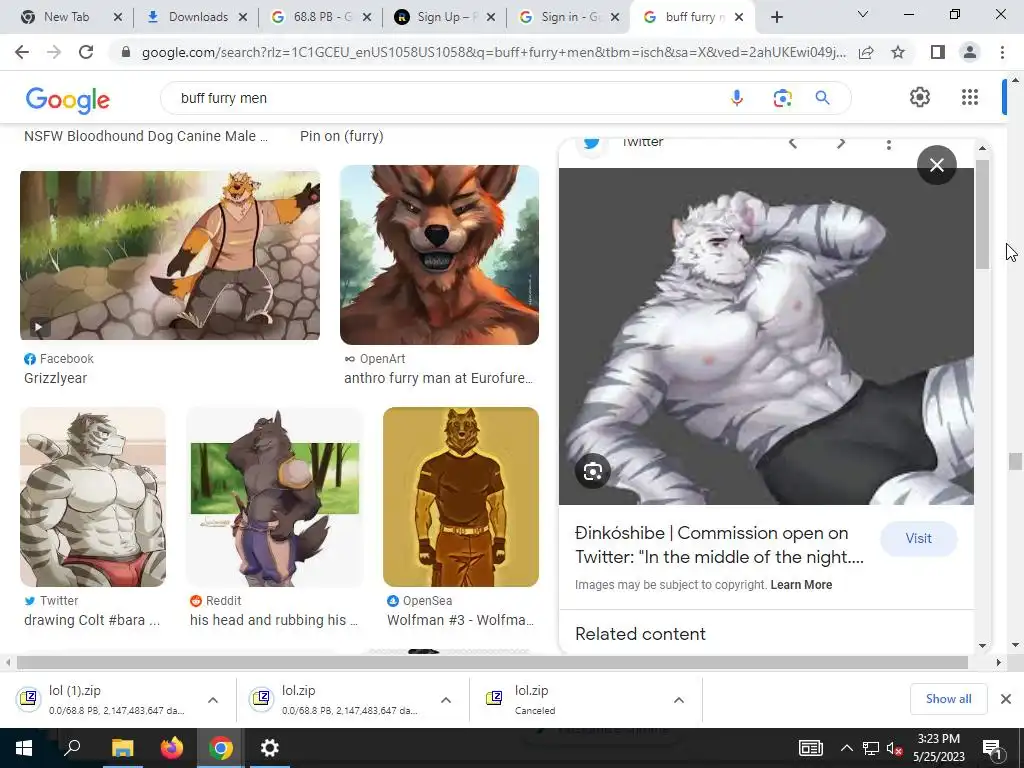
Task: Open the Chrome profile avatar
Action: coord(970,52)
